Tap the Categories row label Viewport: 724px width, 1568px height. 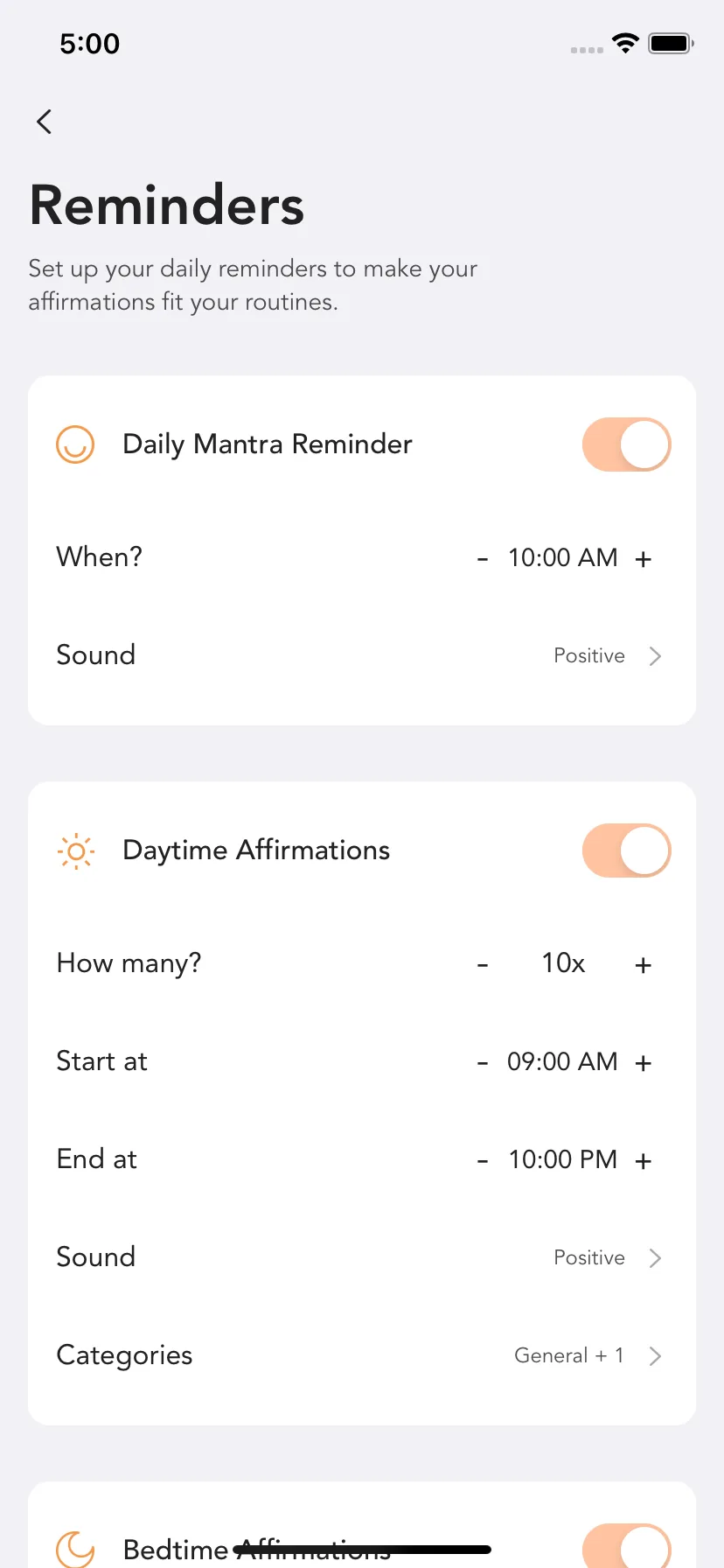click(124, 1355)
